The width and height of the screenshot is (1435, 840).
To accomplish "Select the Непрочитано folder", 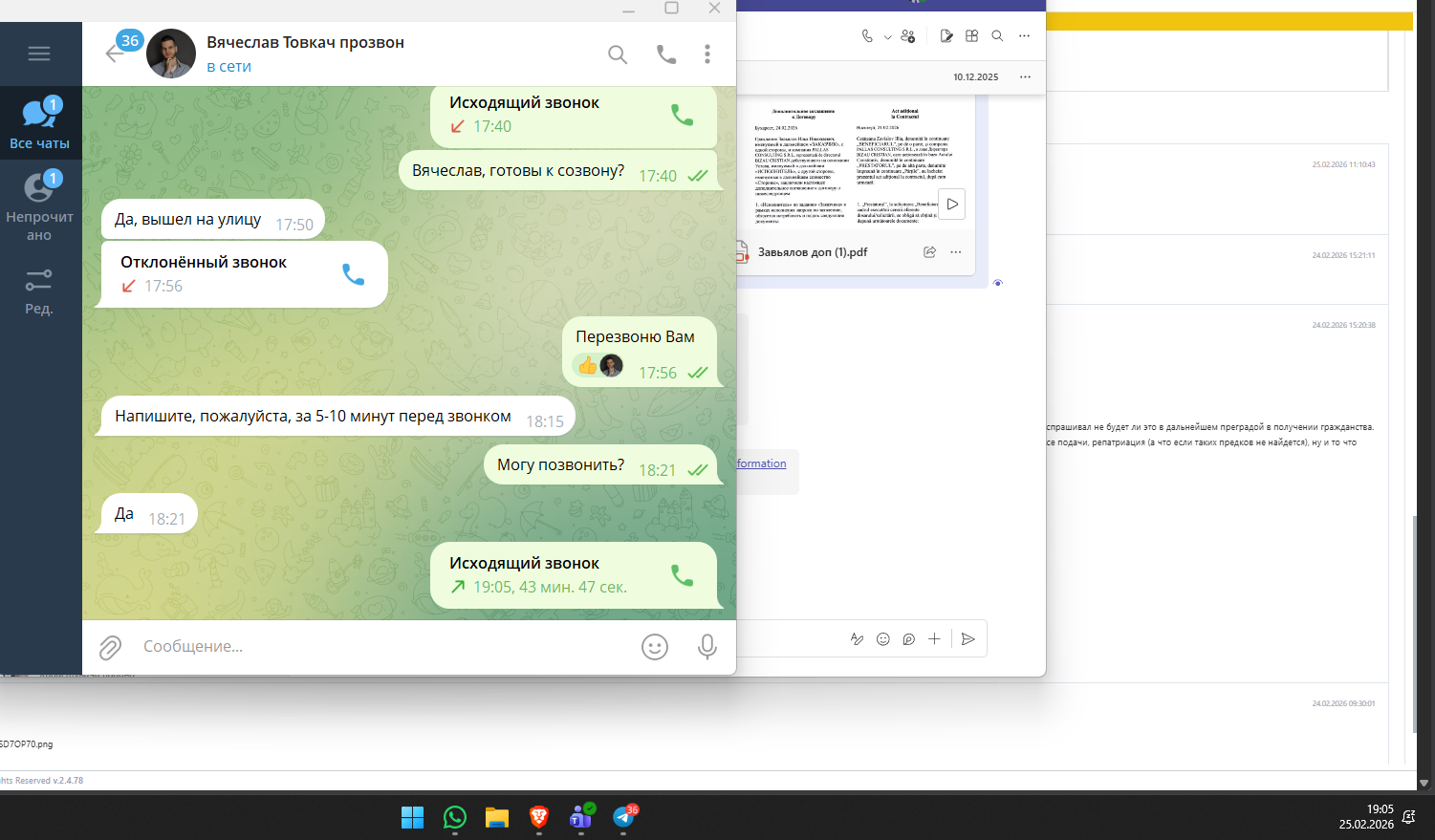I will pyautogui.click(x=39, y=206).
